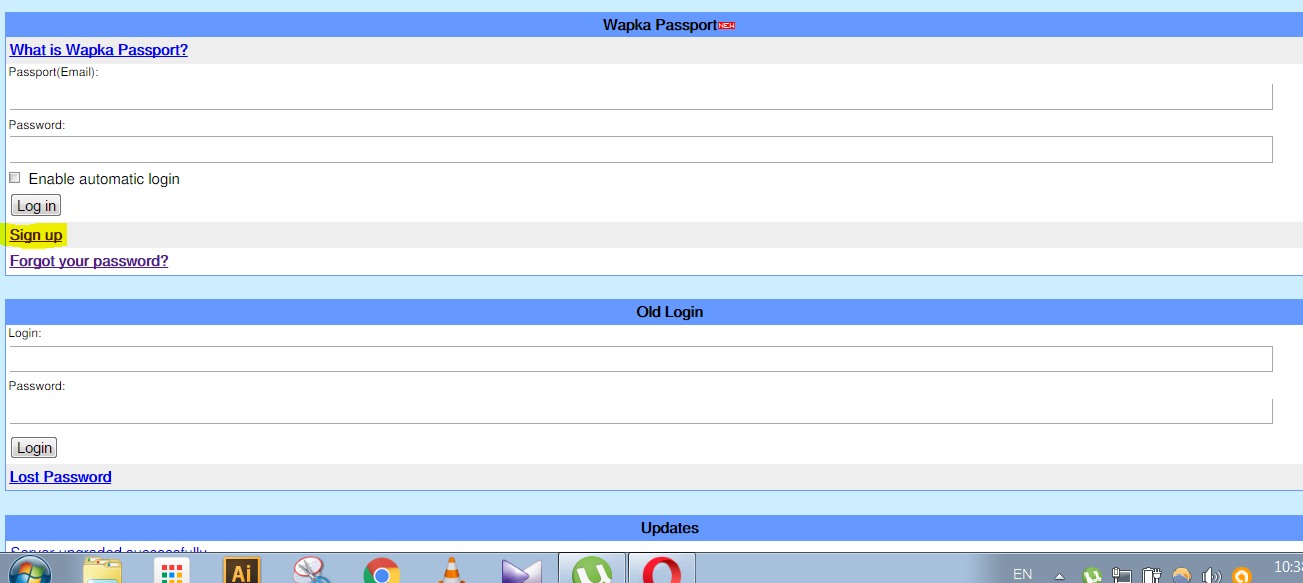The image size is (1303, 583).
Task: Switch to uTorrent in the taskbar
Action: [592, 569]
